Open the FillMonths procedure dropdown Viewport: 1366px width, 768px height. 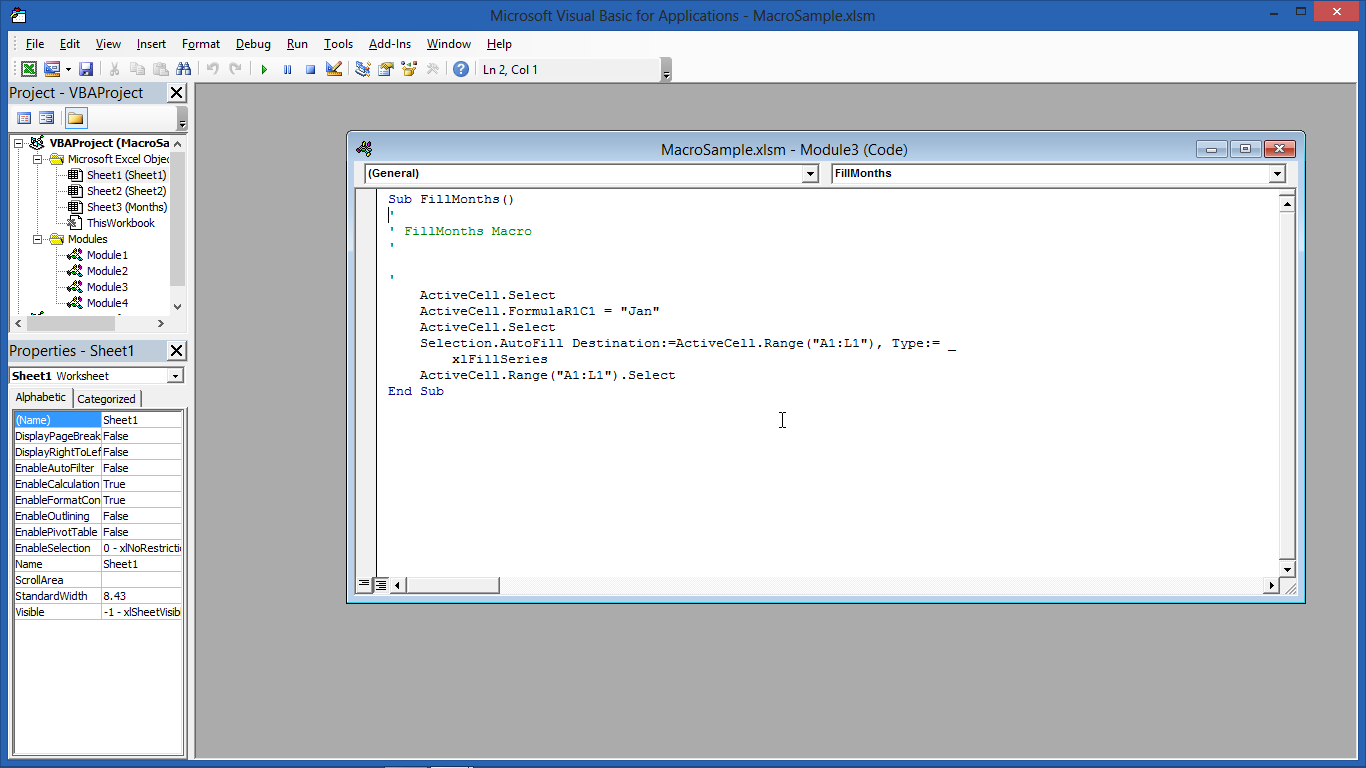tap(1277, 173)
